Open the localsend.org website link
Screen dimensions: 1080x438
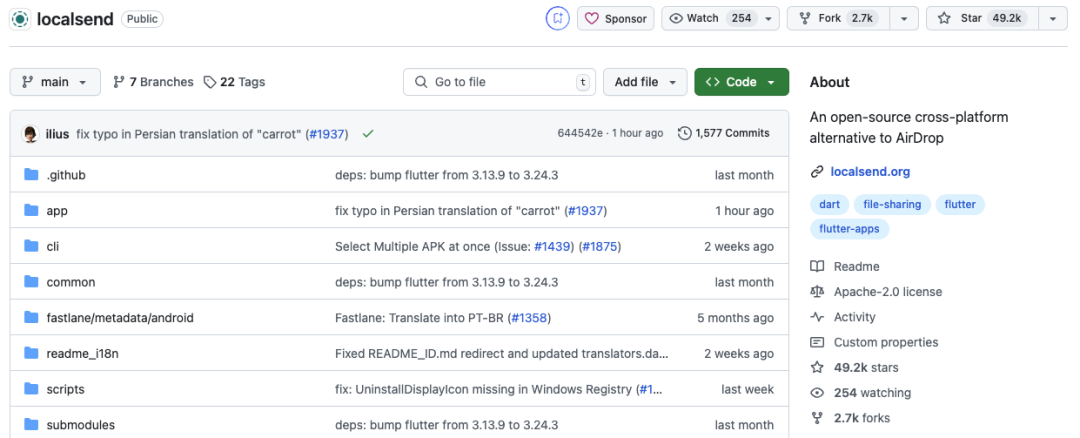coord(870,171)
